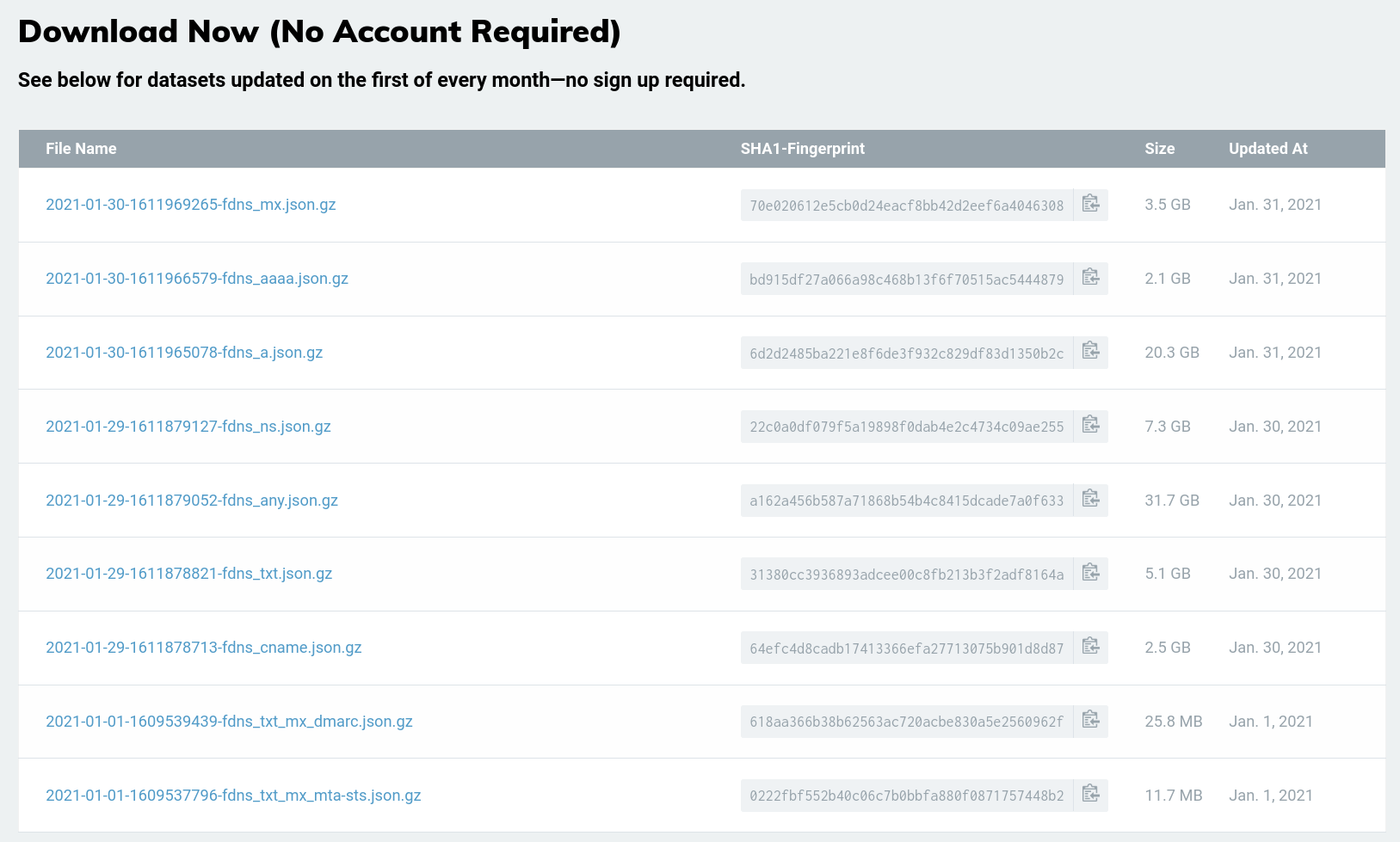This screenshot has width=1400, height=842.
Task: Copy fingerprint for the fdns_any dataset
Action: [x=1090, y=500]
